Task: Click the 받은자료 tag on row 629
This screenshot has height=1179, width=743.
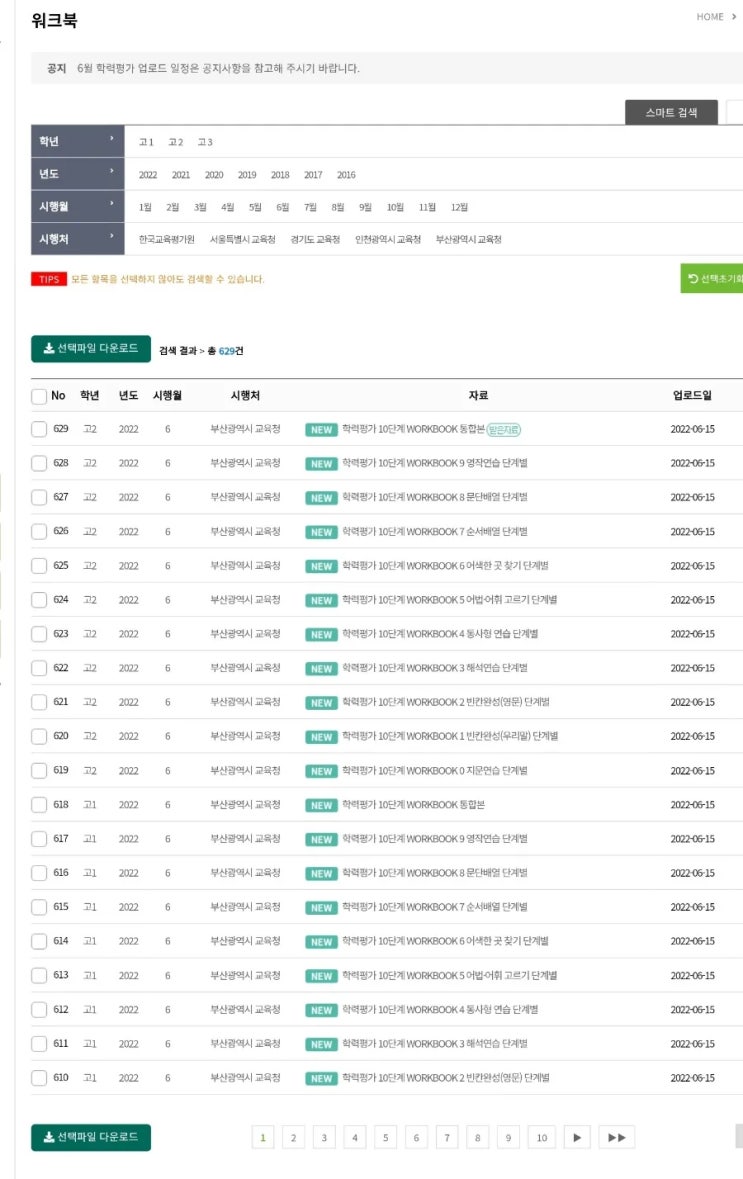Action: 504,429
